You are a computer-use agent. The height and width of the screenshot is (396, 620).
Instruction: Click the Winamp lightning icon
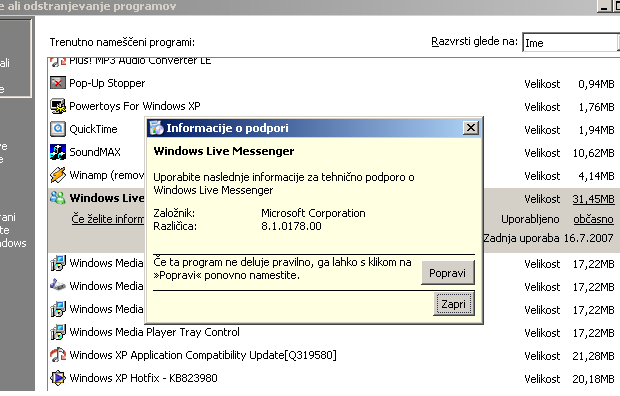[58, 175]
